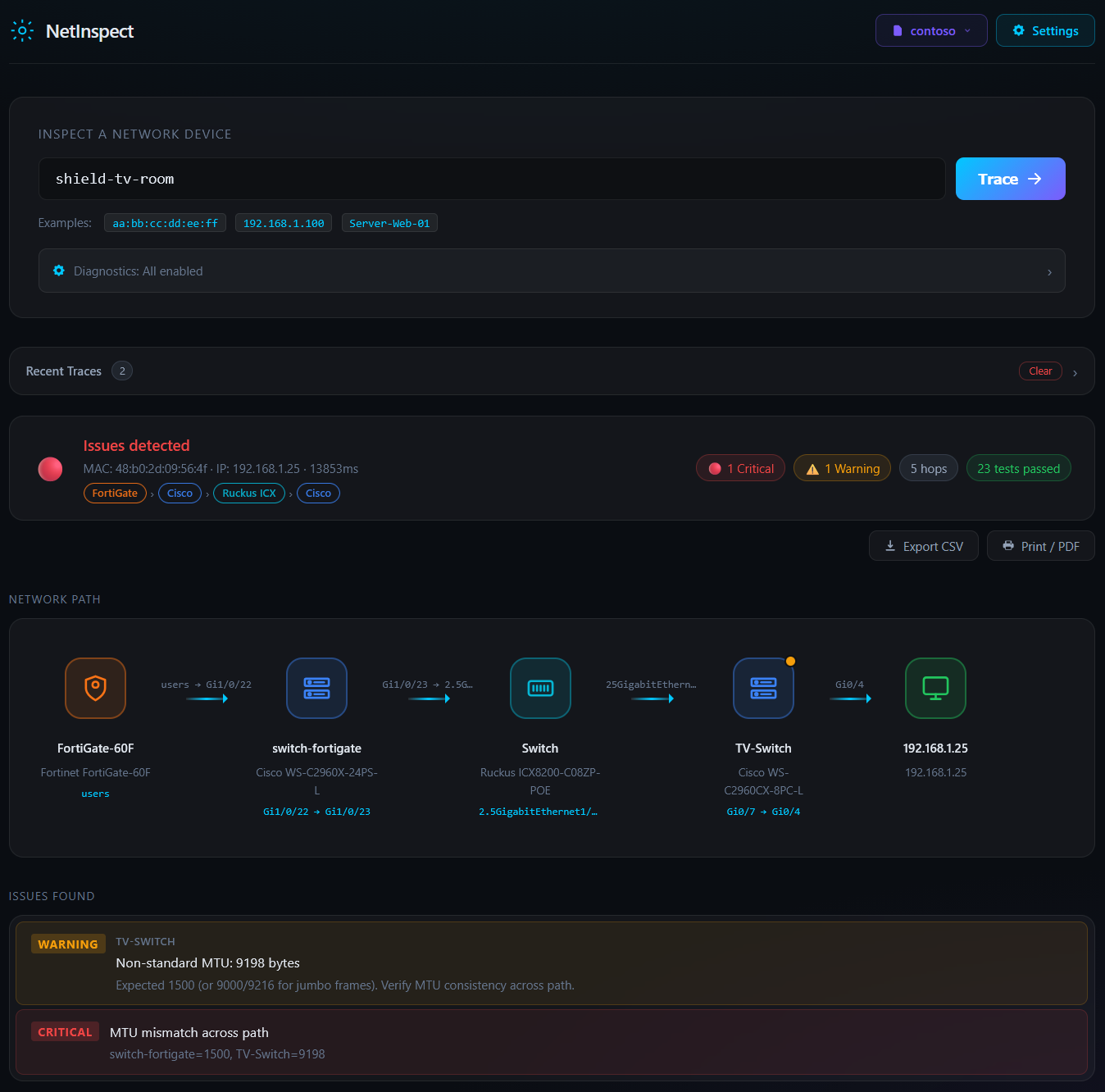Run the Trace
The width and height of the screenshot is (1105, 1092).
point(1011,179)
